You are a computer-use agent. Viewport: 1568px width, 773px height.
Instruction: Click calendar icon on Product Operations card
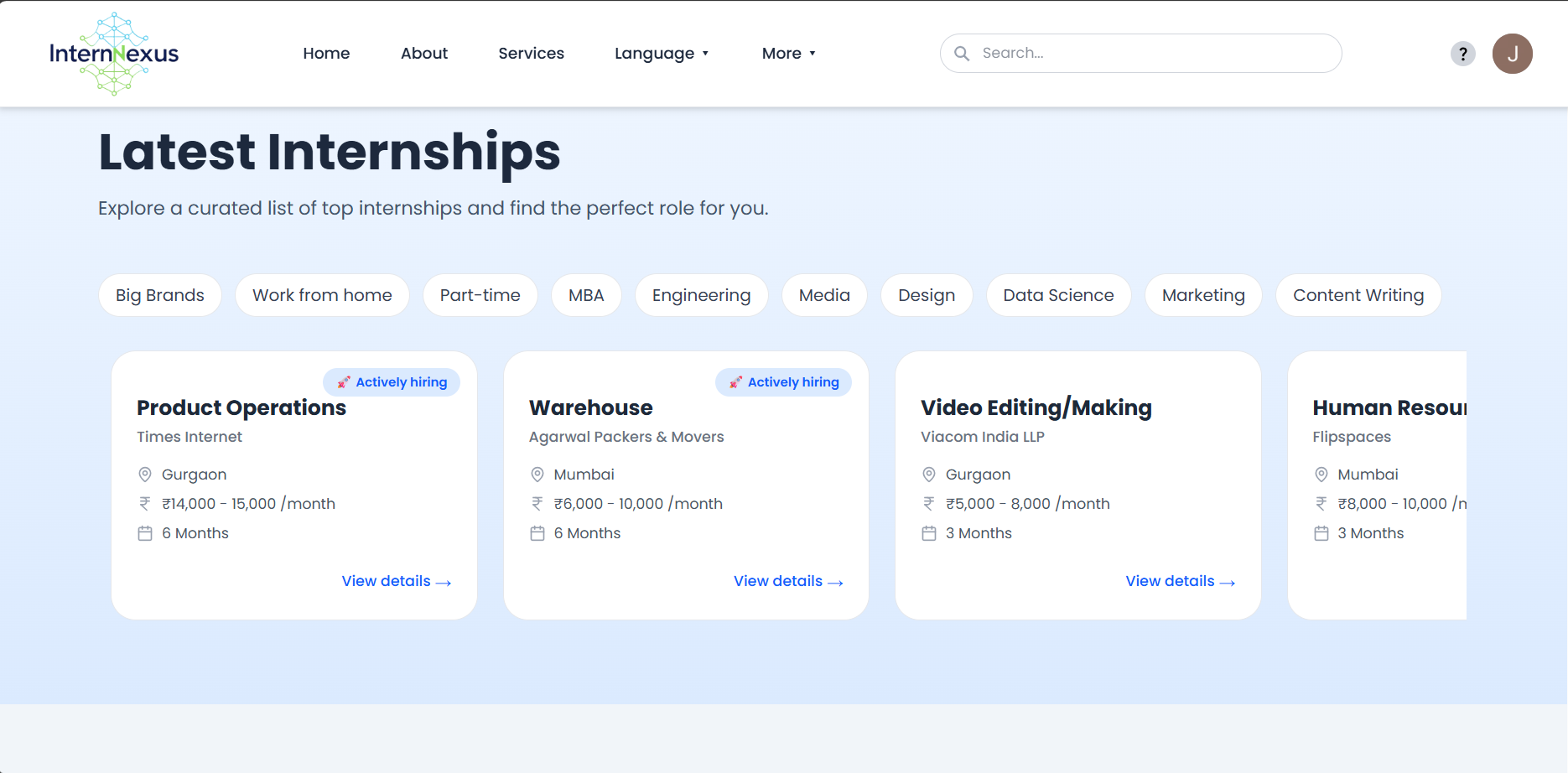click(x=145, y=533)
